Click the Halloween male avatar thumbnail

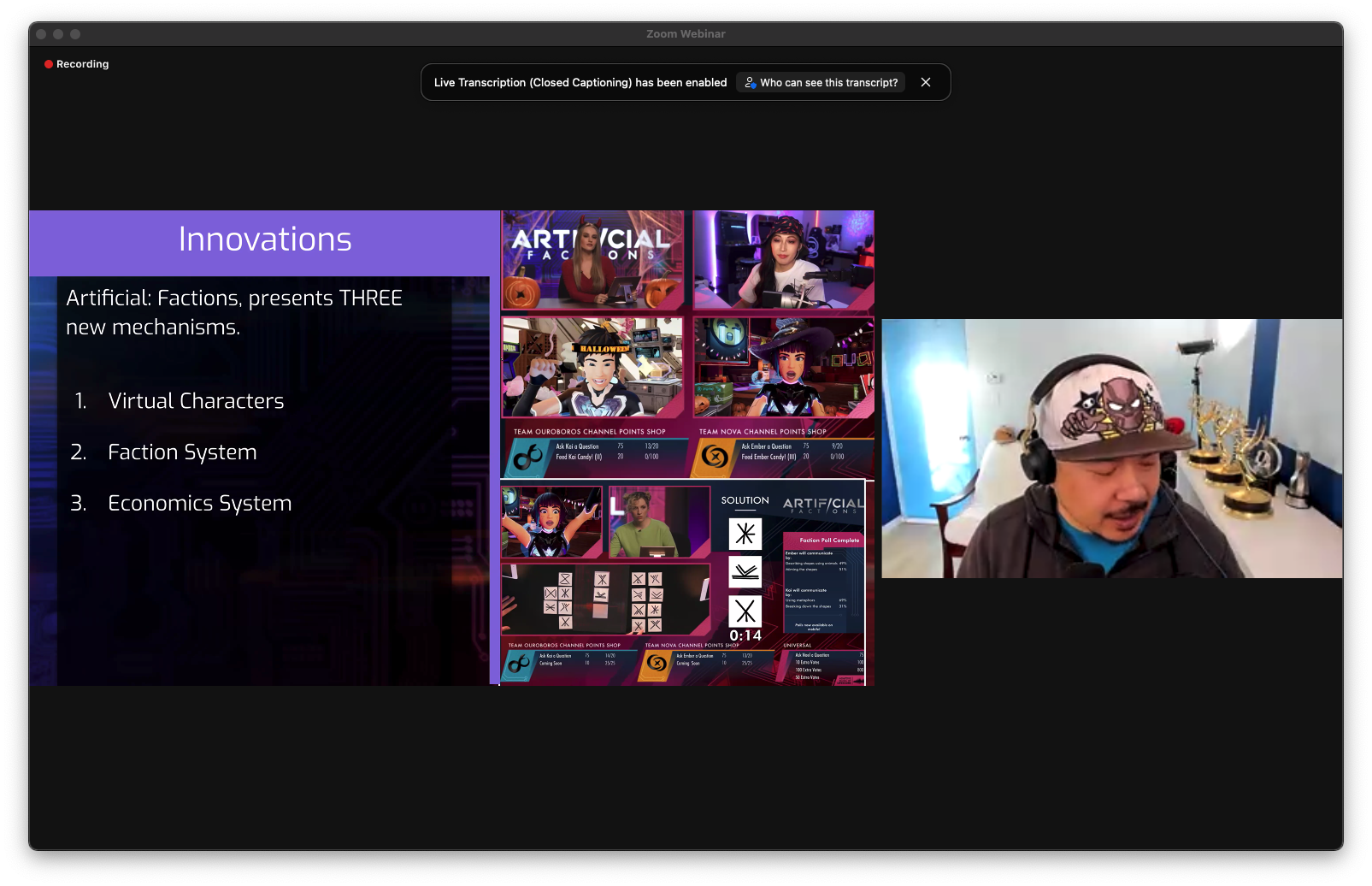tap(593, 368)
